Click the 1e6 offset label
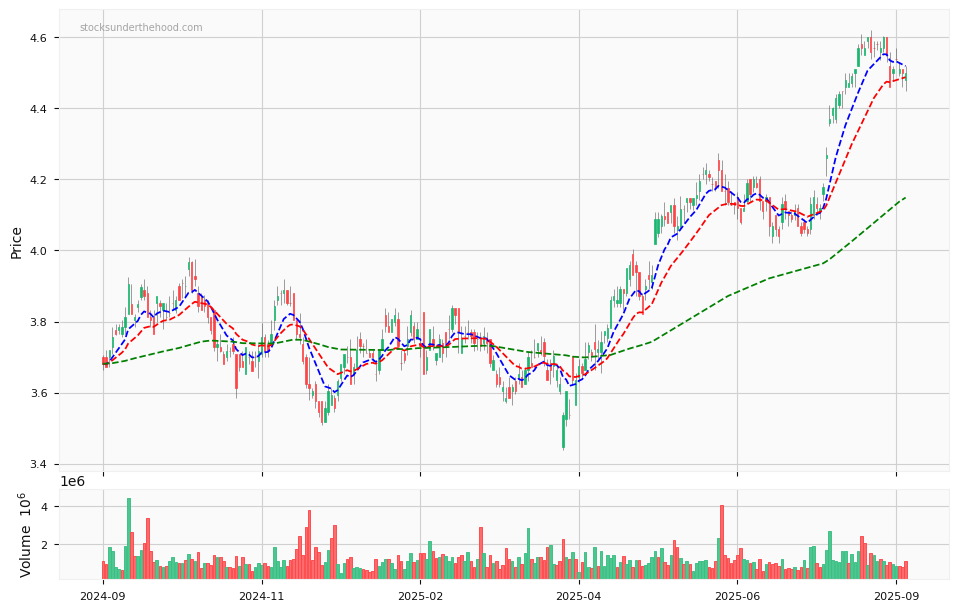The image size is (959, 611). pos(72,481)
